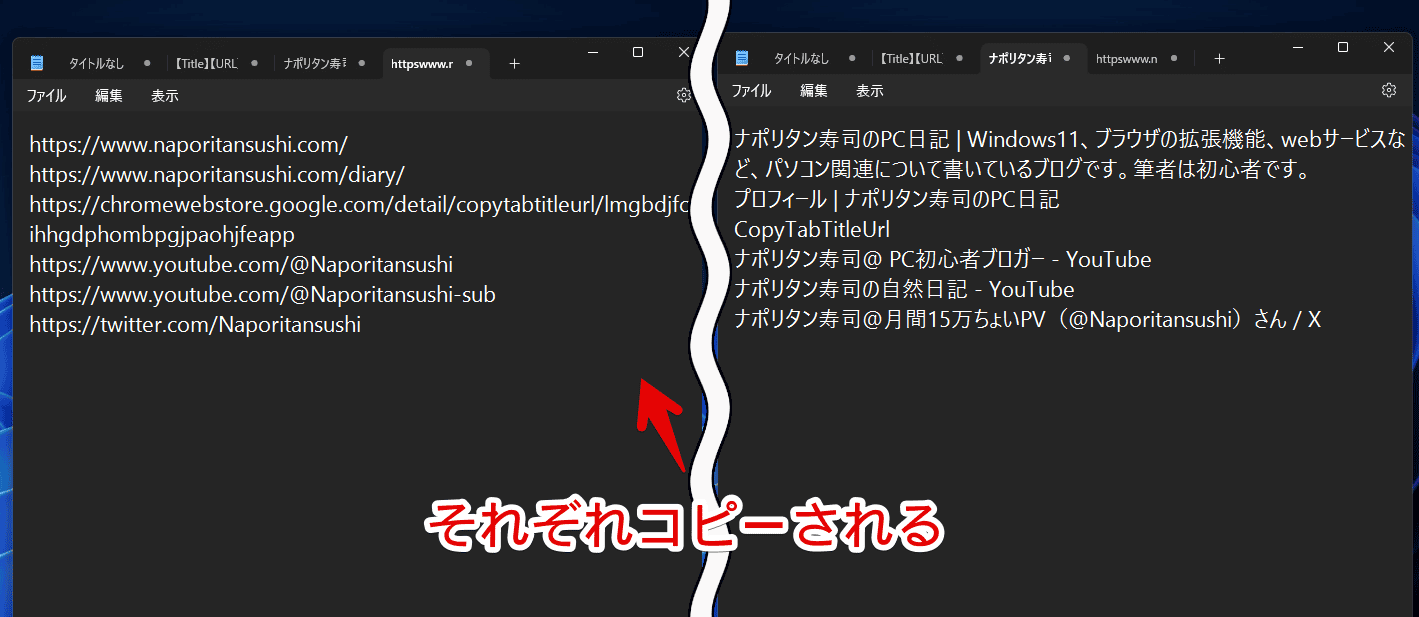Open 表示 menu in the left Notepad window
The width and height of the screenshot is (1419, 617).
(165, 96)
